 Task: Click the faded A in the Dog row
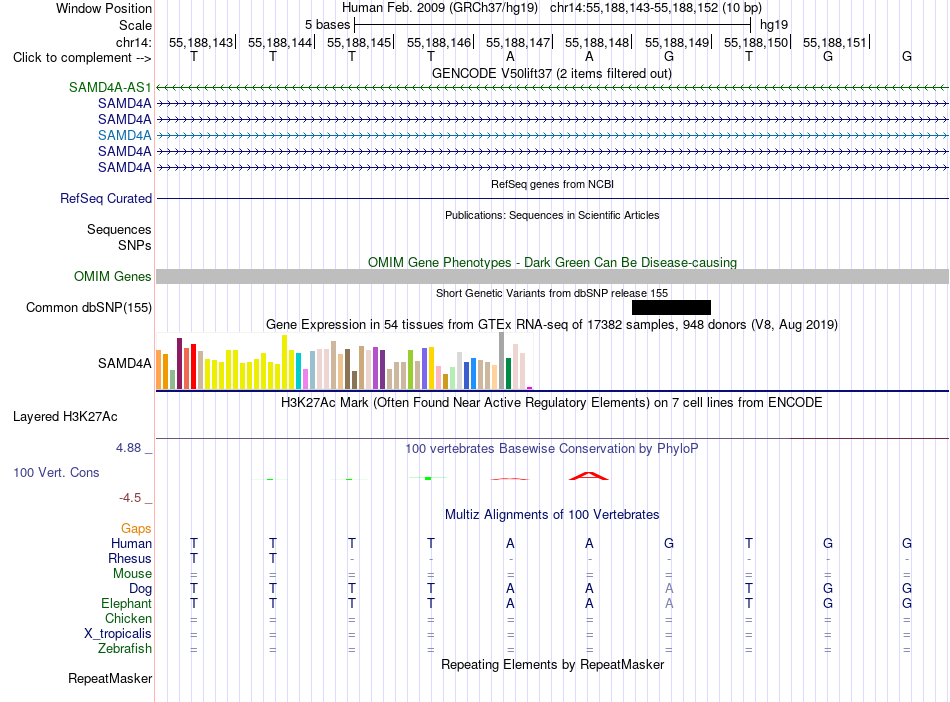click(669, 589)
